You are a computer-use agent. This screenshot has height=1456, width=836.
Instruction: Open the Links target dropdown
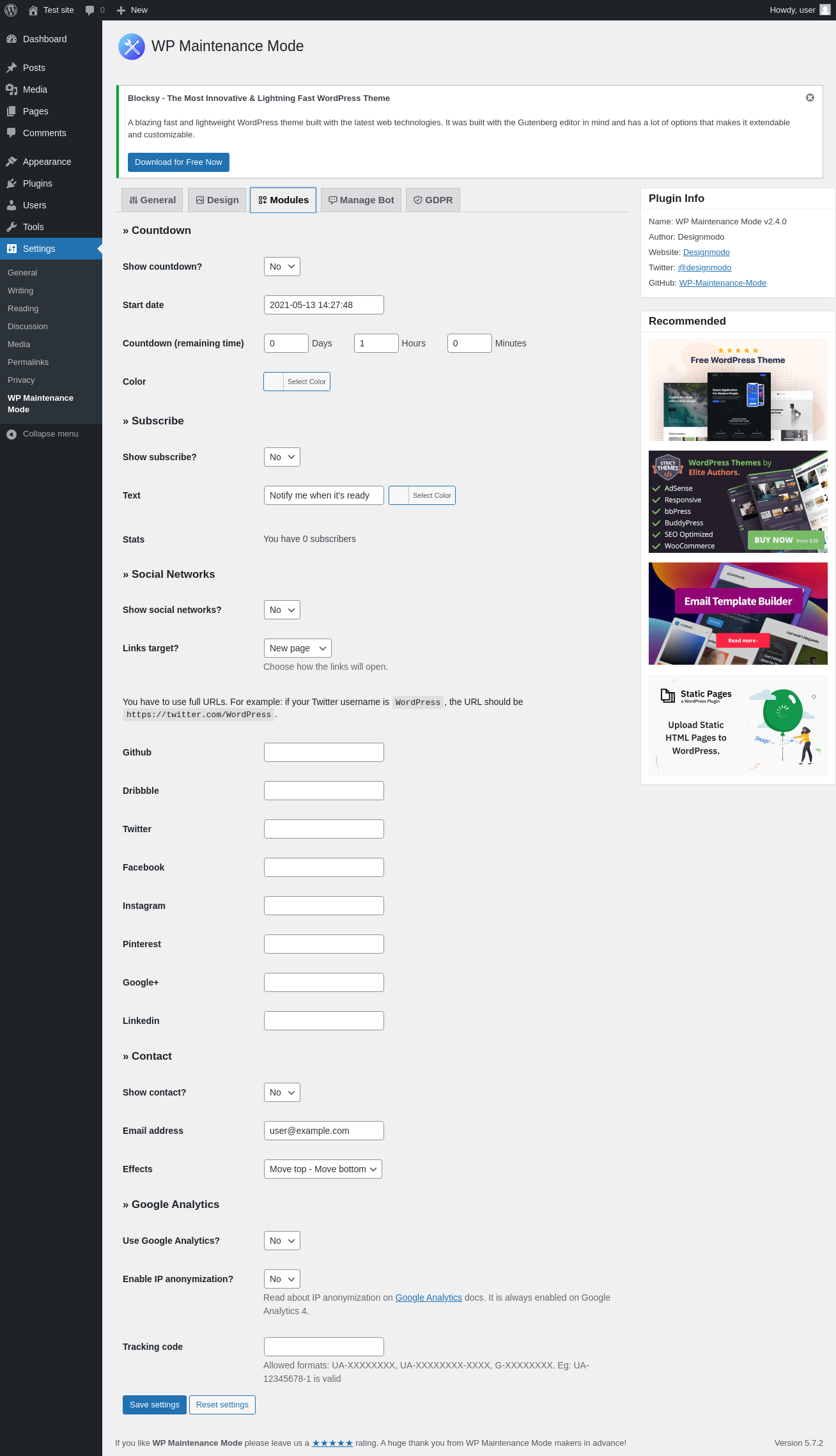tap(298, 648)
